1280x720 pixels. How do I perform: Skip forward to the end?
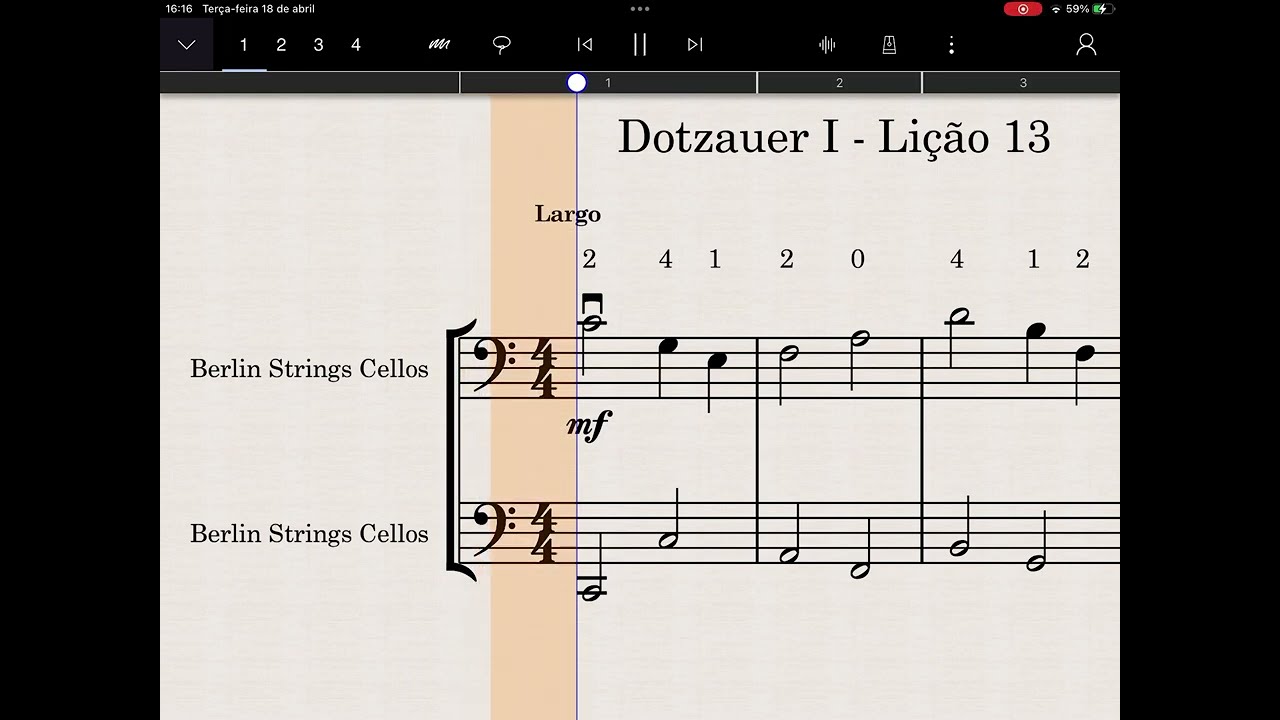(x=695, y=45)
